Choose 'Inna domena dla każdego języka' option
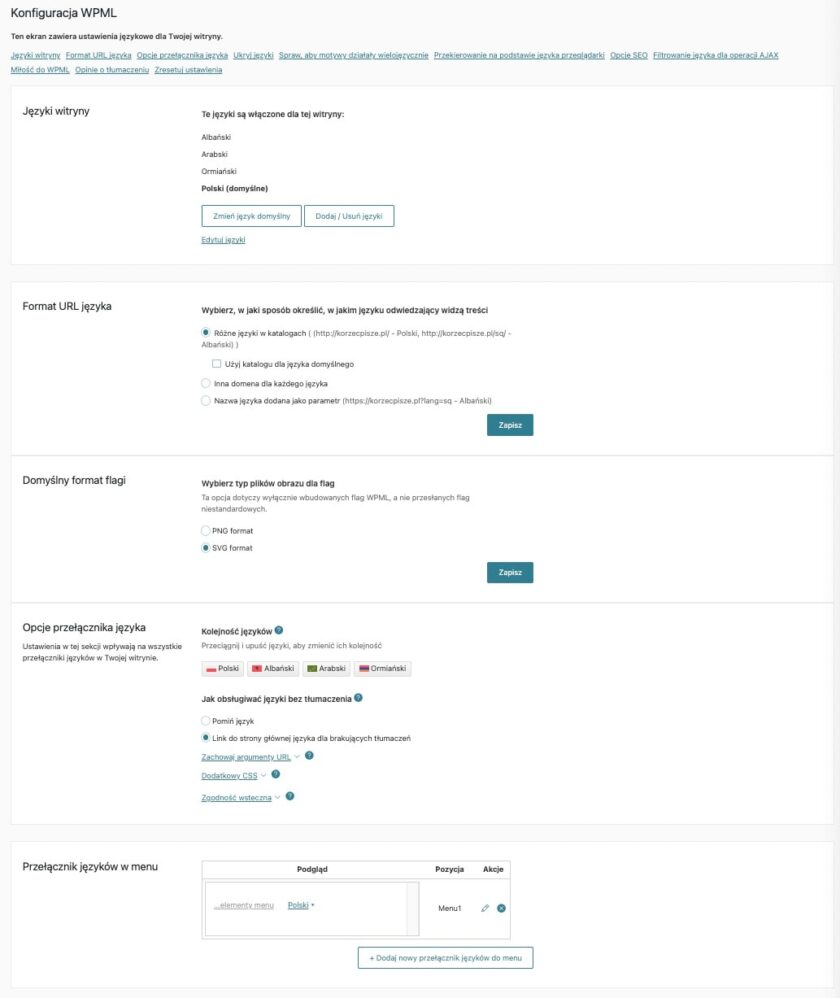 [206, 383]
